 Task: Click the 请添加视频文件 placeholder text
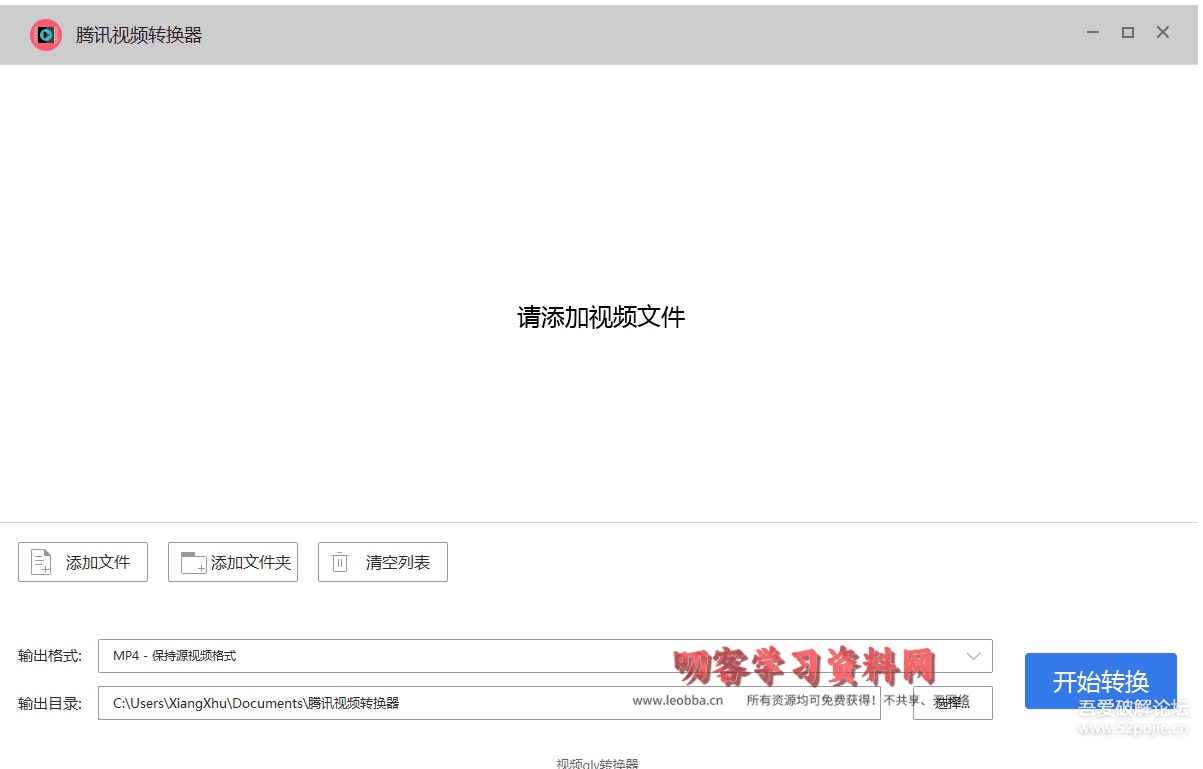pos(601,318)
